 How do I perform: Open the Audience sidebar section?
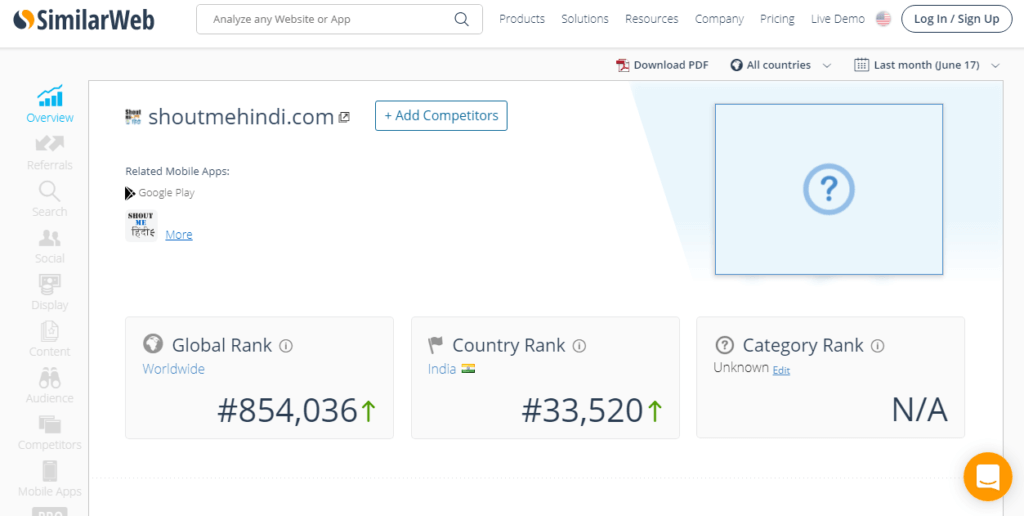point(50,386)
